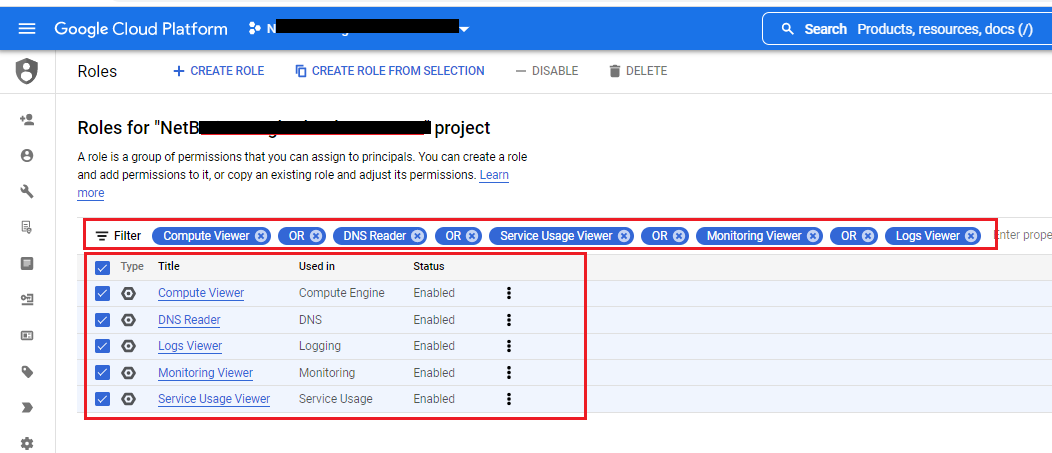The height and width of the screenshot is (453, 1052).
Task: Remove the DNS Reader filter chip
Action: click(x=418, y=236)
